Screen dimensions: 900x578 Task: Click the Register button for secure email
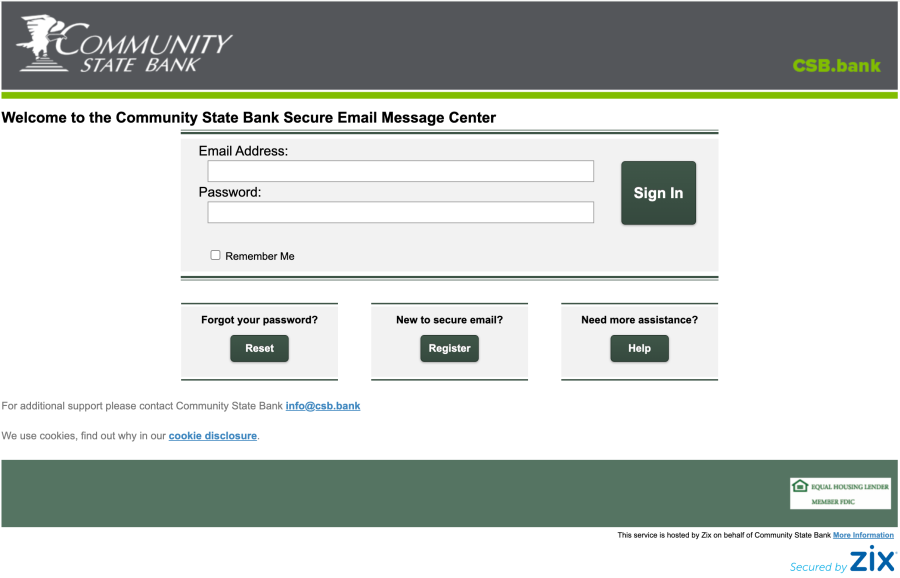[x=449, y=348]
